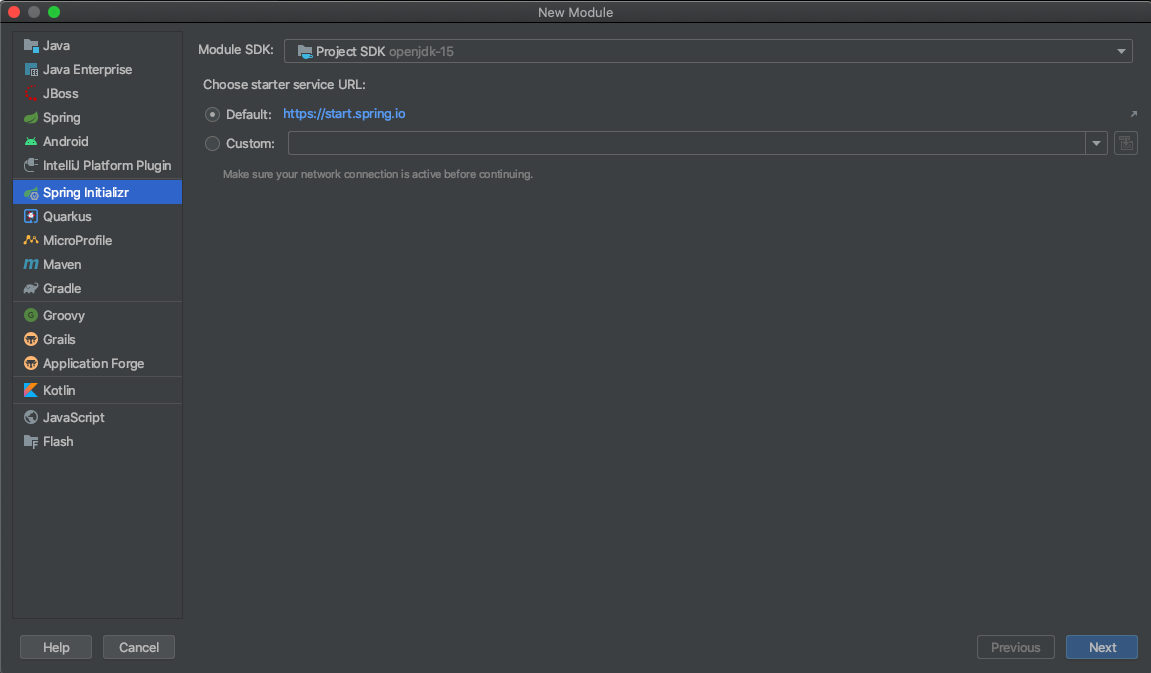Select the Spring list entry text

(x=62, y=117)
